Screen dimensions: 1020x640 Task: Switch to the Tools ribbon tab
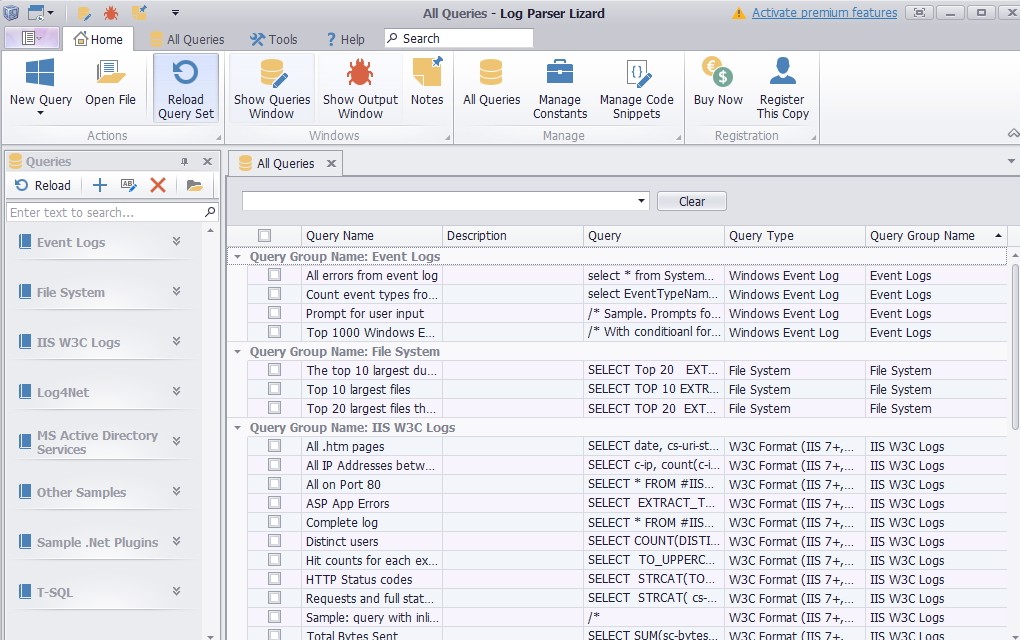[x=273, y=39]
